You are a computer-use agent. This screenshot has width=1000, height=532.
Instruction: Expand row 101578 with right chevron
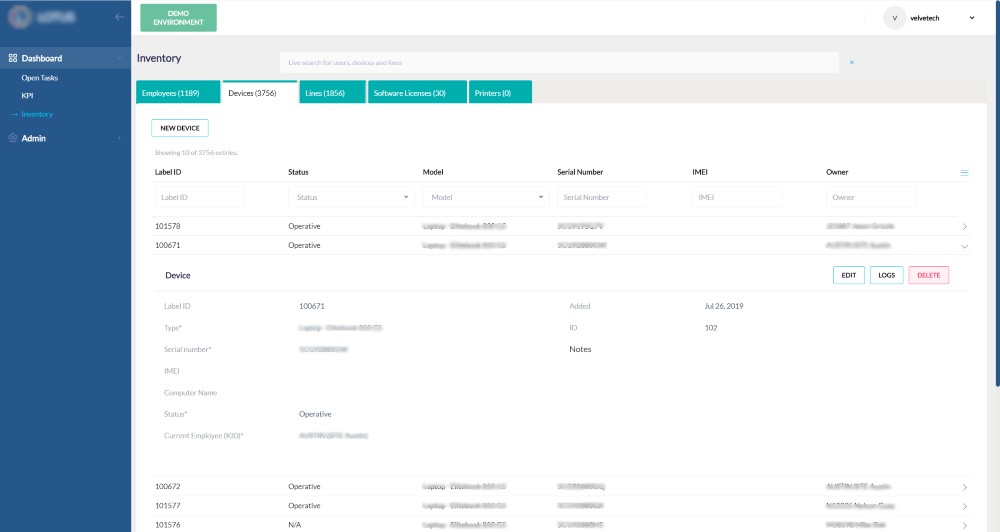(964, 226)
